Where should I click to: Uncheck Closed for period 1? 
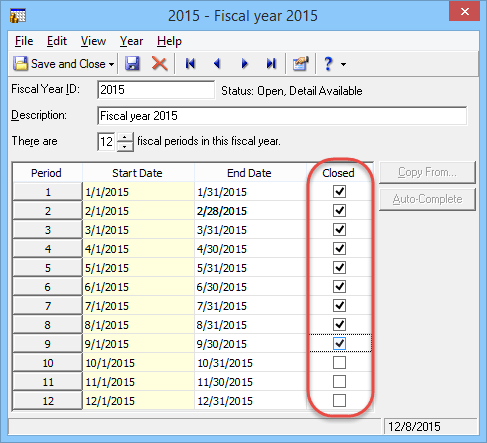click(339, 192)
